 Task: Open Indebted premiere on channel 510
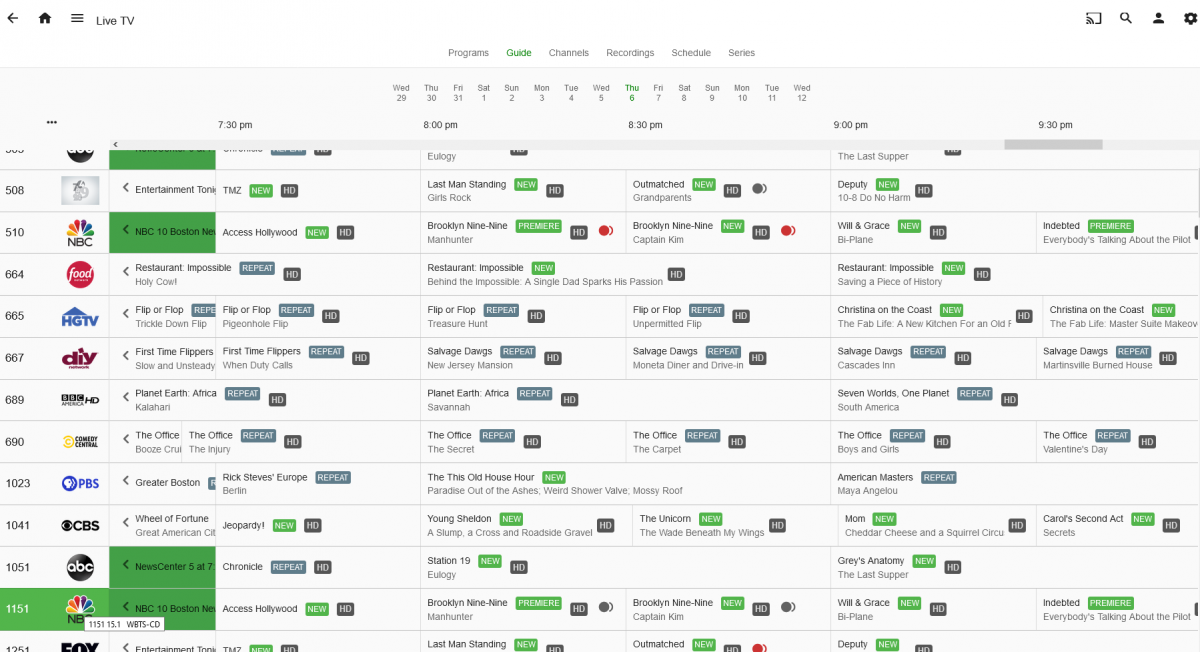1118,232
